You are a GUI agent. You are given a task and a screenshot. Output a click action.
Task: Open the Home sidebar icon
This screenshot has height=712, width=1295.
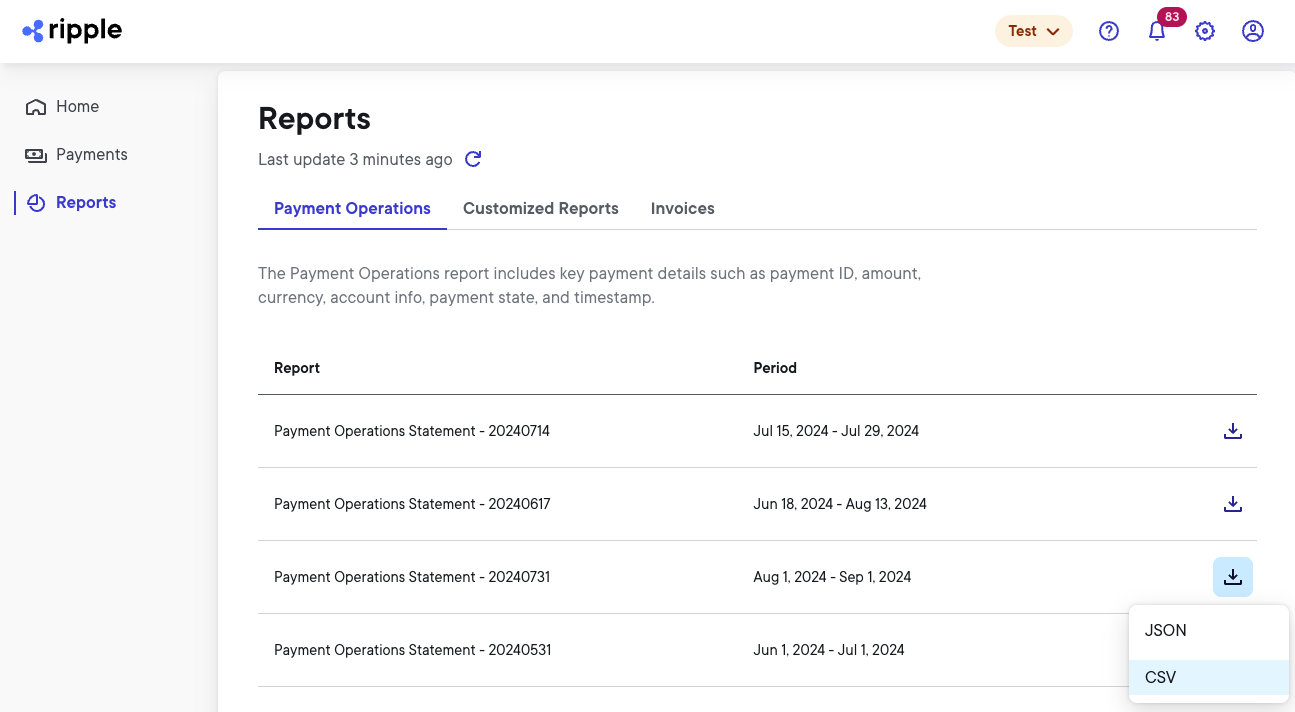[35, 106]
